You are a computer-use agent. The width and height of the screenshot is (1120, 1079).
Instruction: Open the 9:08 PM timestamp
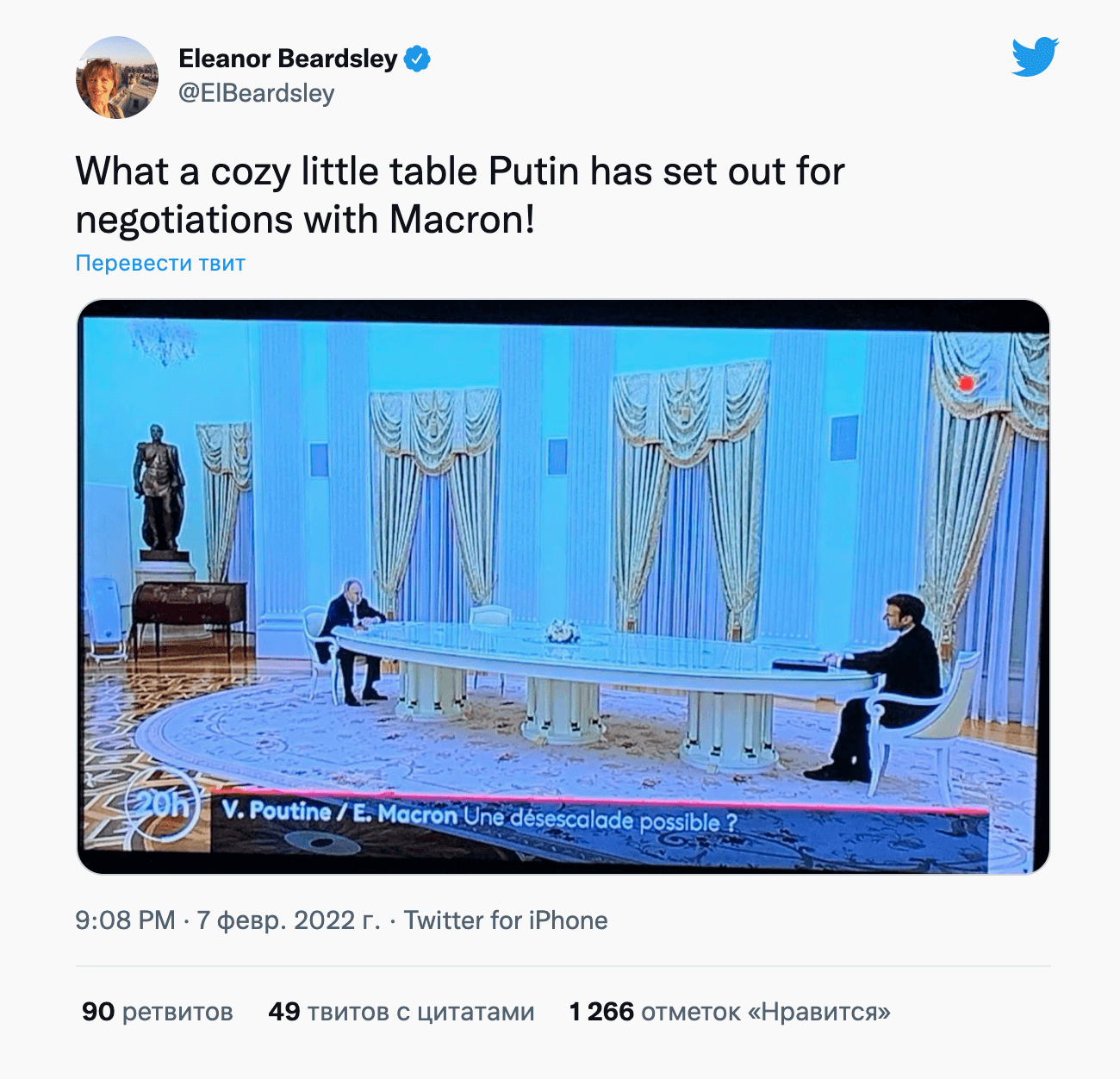pos(125,920)
